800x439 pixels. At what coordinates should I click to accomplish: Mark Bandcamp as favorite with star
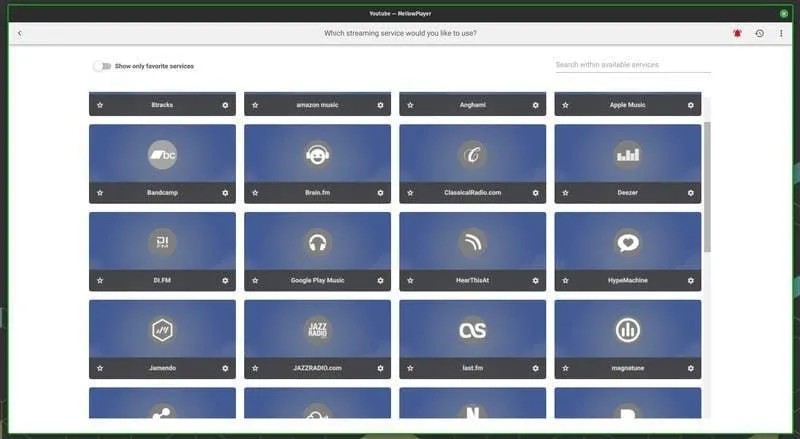point(100,193)
